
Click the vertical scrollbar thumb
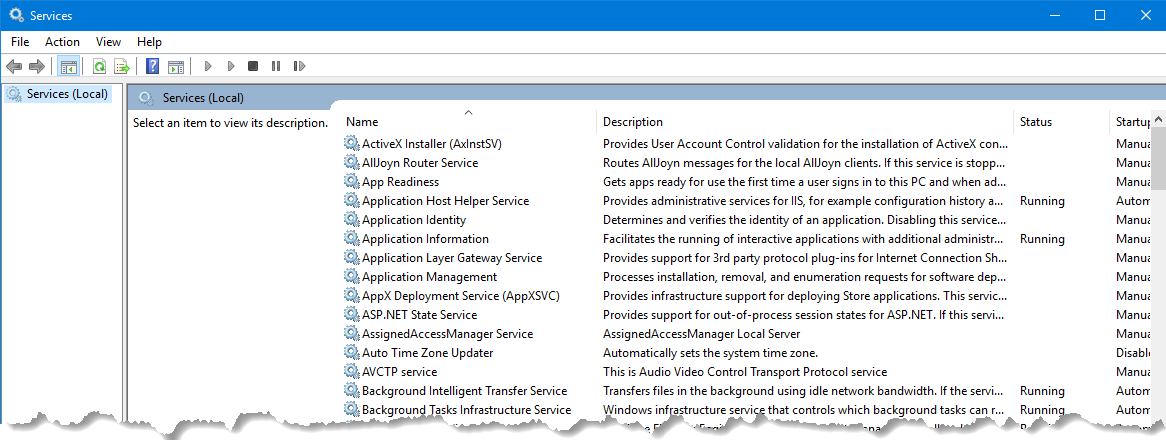pos(1159,160)
